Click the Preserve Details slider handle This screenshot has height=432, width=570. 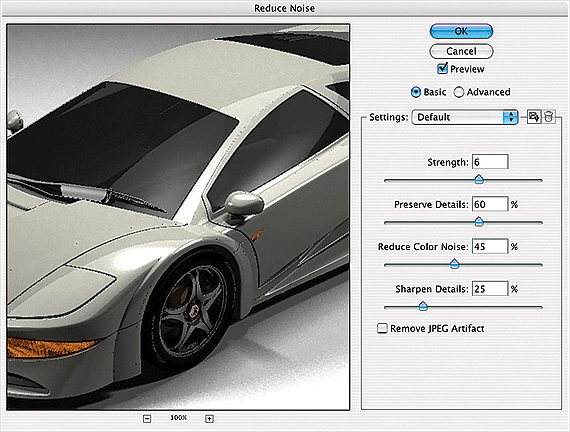[x=479, y=221]
